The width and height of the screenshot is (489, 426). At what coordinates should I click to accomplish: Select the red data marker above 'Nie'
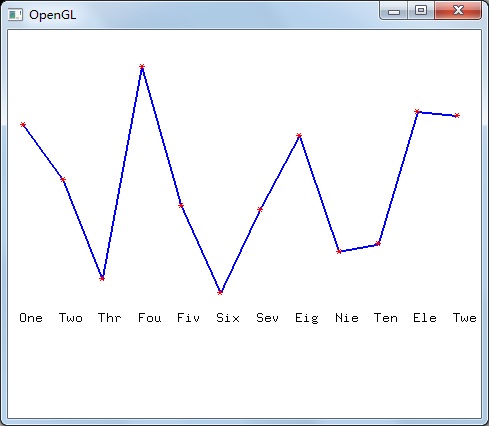pos(339,252)
